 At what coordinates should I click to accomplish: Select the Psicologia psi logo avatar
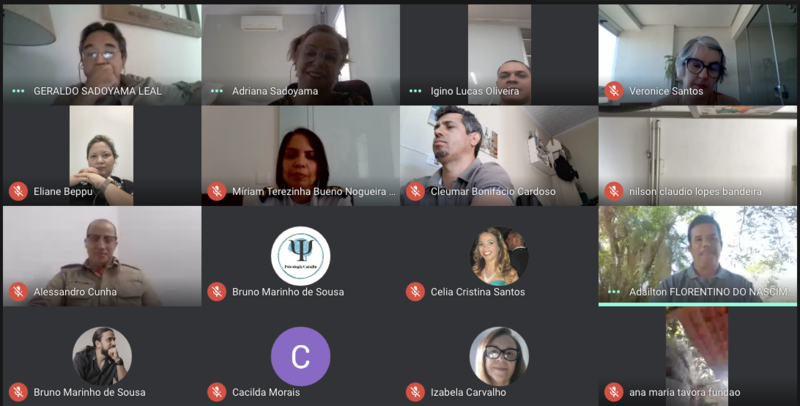(301, 256)
